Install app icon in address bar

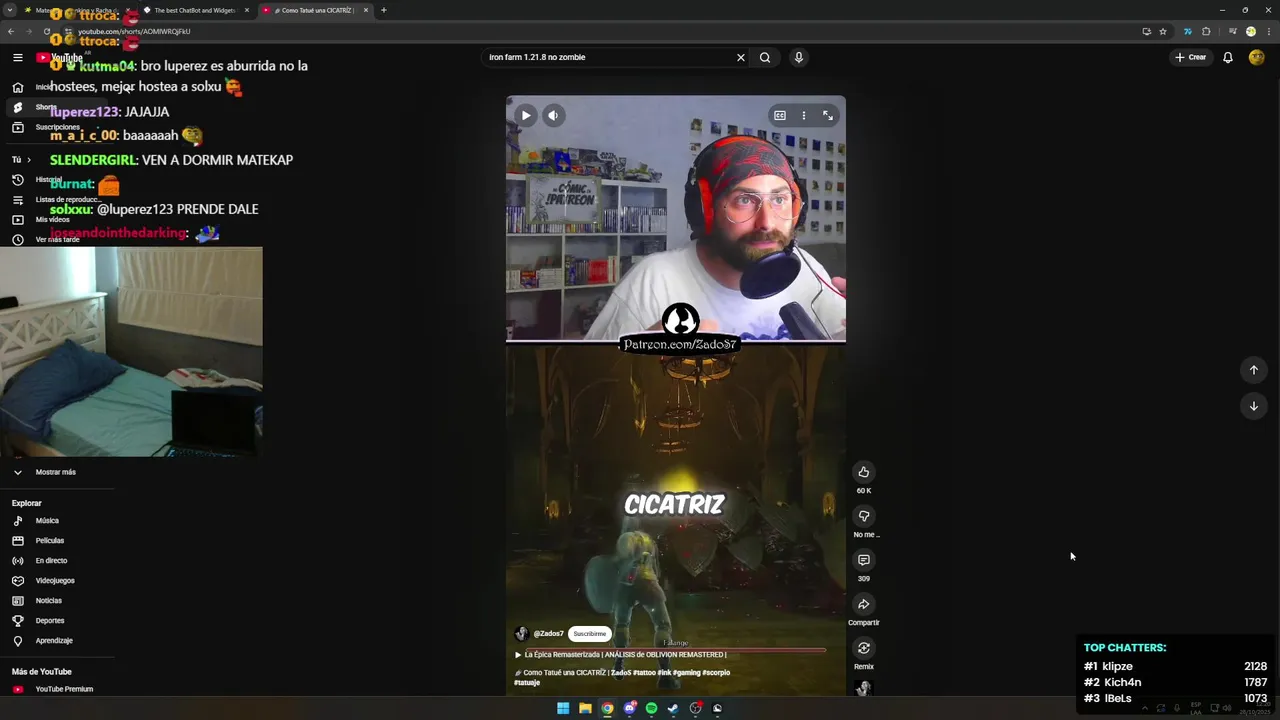(x=1146, y=31)
